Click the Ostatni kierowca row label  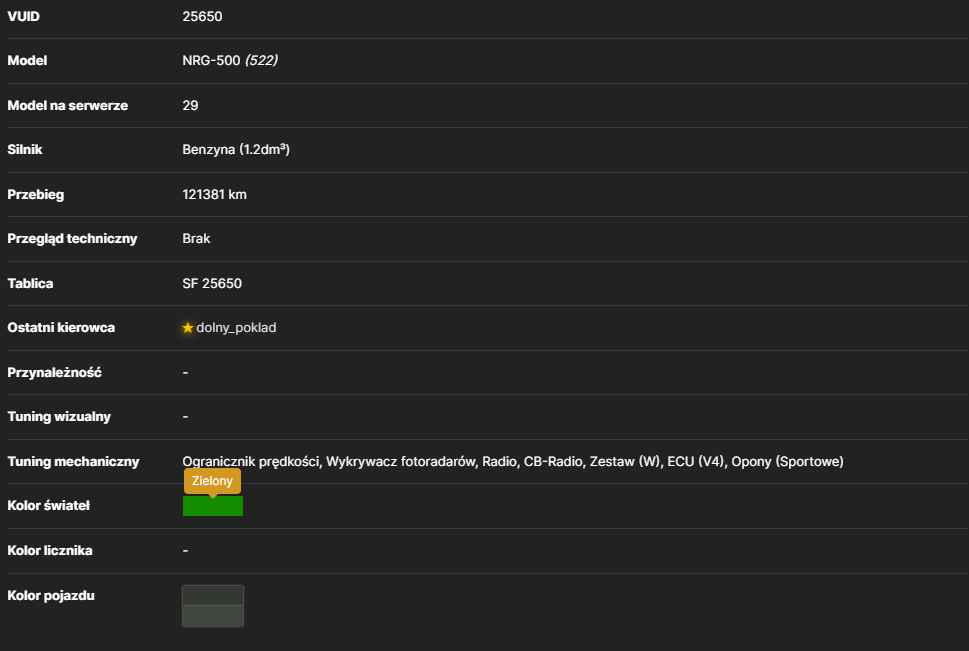pos(61,328)
